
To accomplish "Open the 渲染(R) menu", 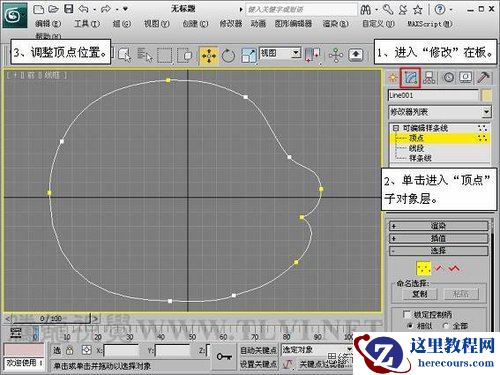I will click(x=335, y=24).
